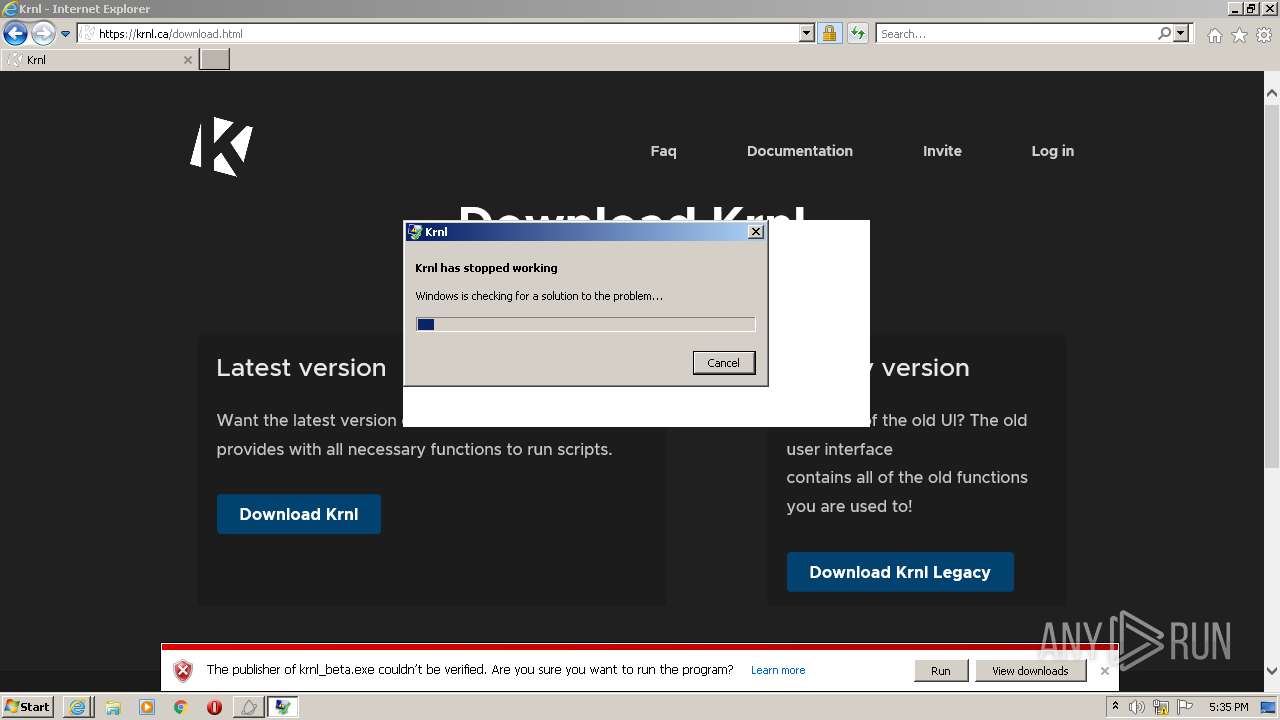Close the Krnl browser tab
Screen dimensions: 1280x720
[x=187, y=60]
